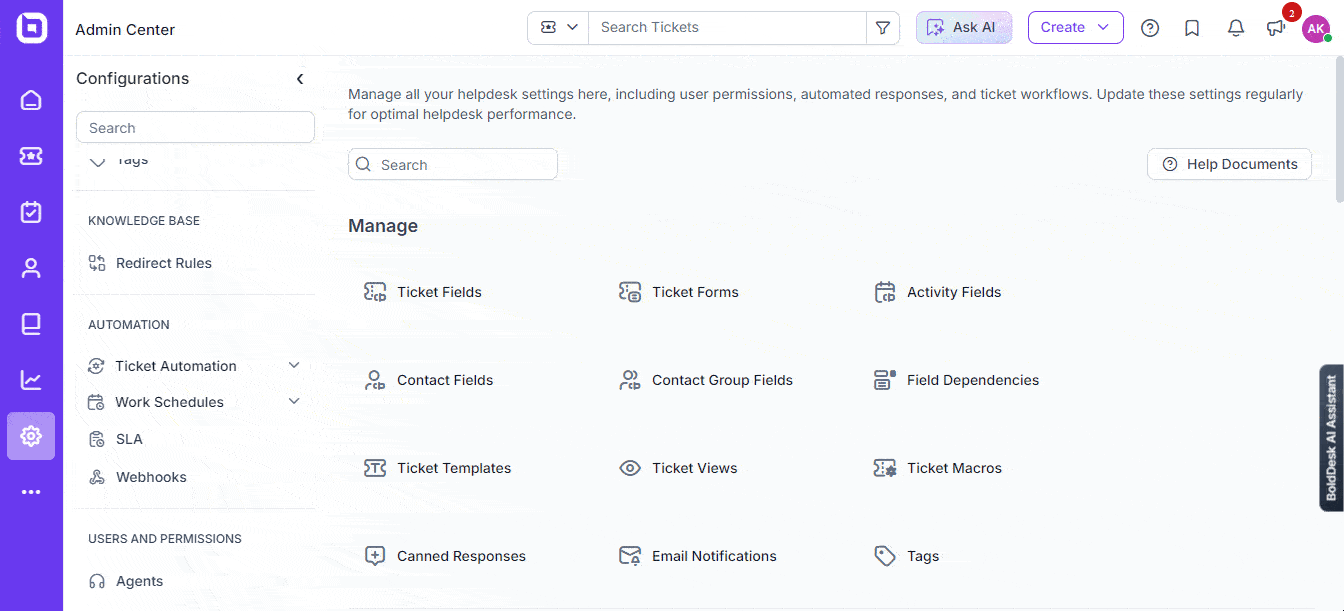Focus the Manage settings Search box

(x=453, y=165)
